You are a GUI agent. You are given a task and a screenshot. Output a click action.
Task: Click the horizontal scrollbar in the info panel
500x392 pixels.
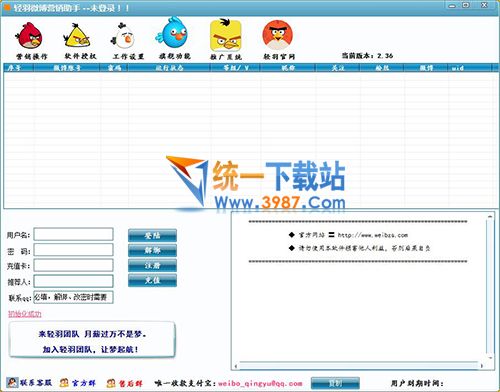(359, 366)
